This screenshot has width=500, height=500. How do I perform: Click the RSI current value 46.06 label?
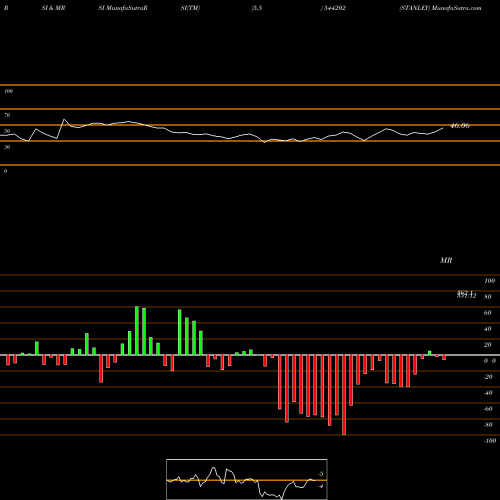[460, 126]
